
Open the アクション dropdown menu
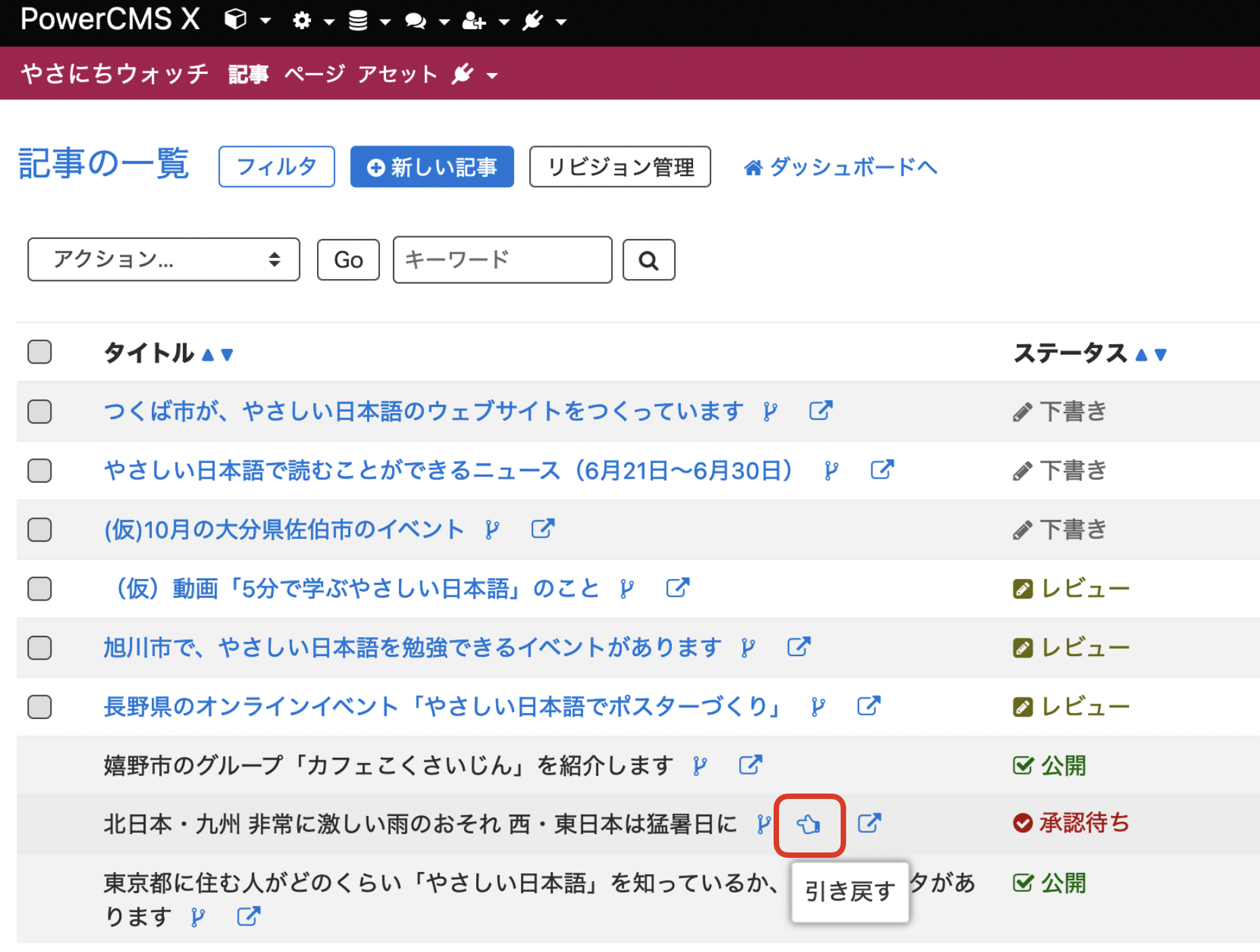163,259
